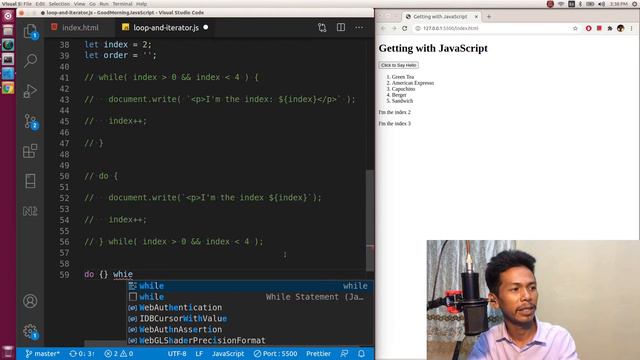The height and width of the screenshot is (360, 640).
Task: Open the Search view in VS Code
Action: tap(30, 60)
